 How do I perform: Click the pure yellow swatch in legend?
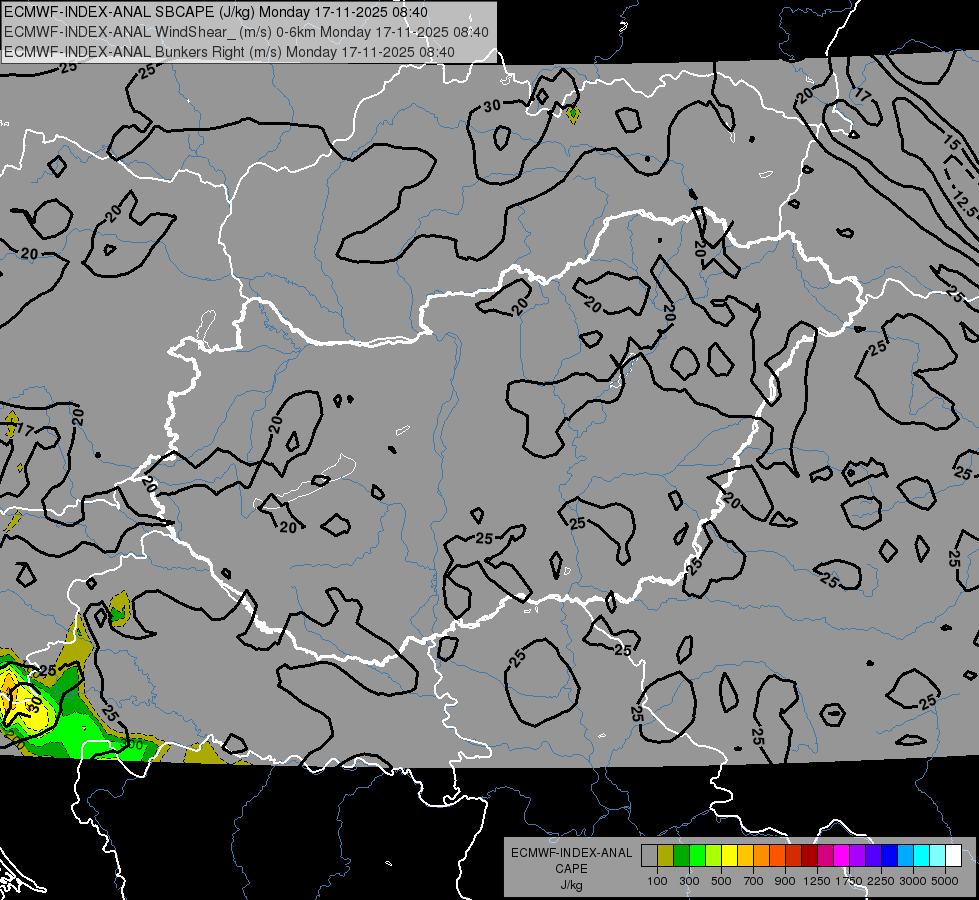tap(729, 855)
